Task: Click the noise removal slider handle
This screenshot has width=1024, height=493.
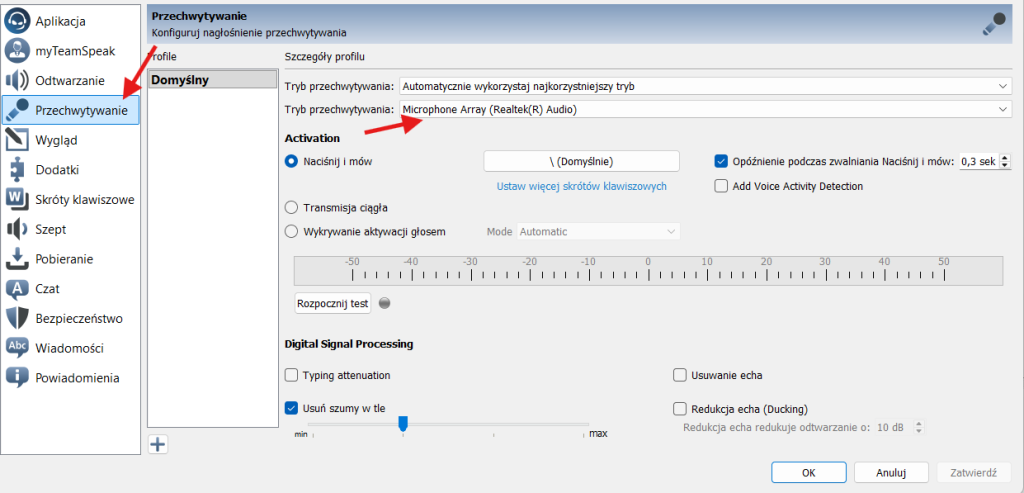Action: pyautogui.click(x=403, y=424)
